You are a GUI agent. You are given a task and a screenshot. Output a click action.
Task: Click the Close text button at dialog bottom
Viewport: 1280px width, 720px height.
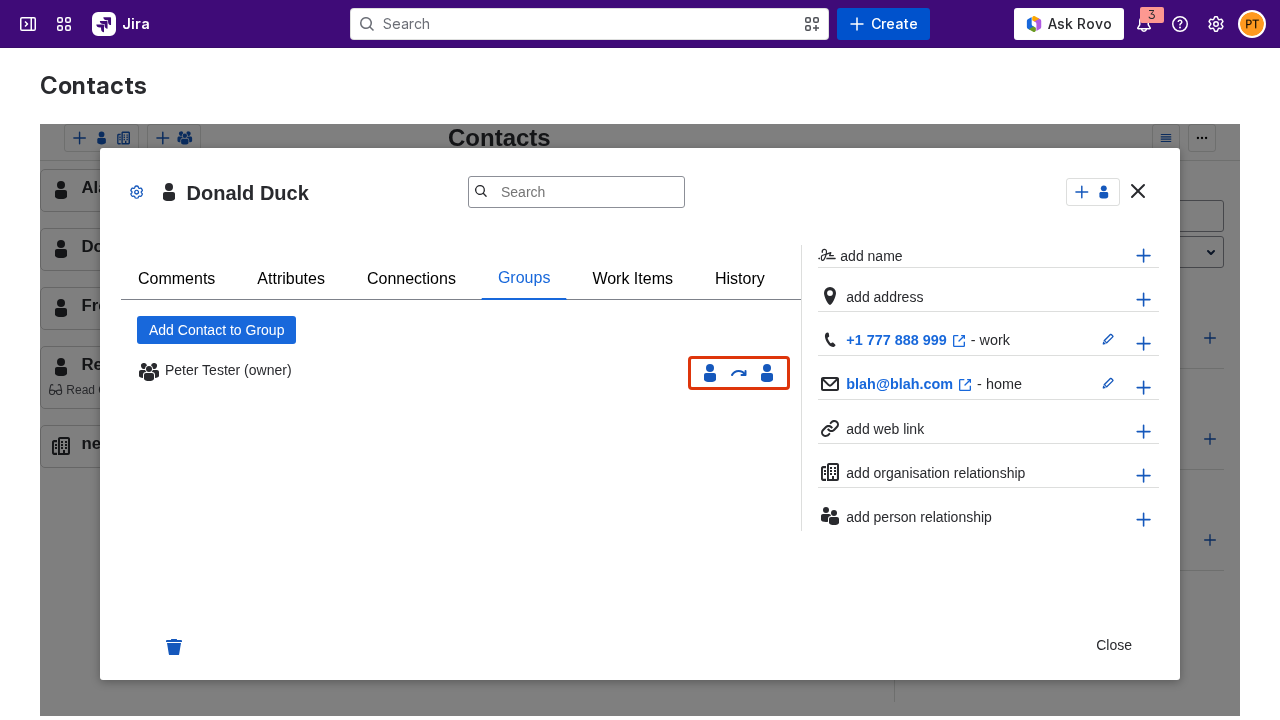coord(1114,645)
